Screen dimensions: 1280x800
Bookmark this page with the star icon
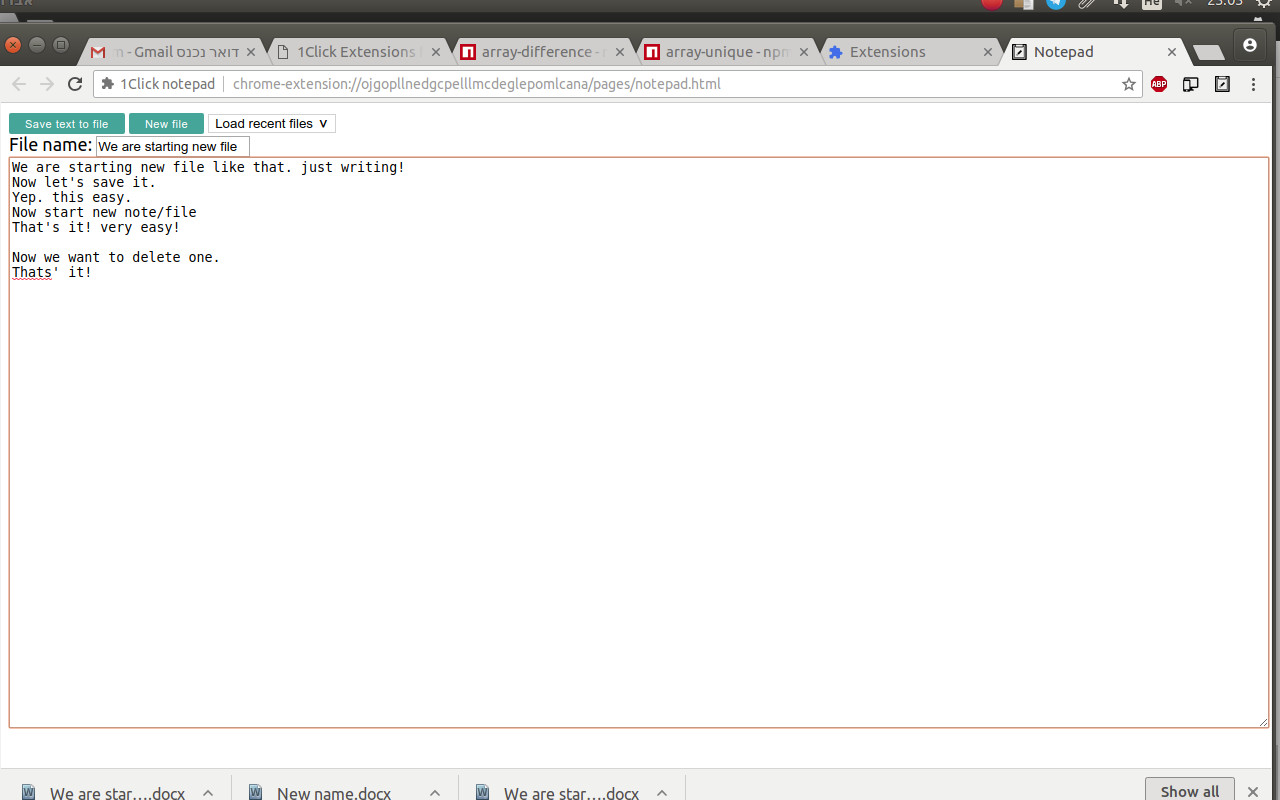[x=1129, y=84]
